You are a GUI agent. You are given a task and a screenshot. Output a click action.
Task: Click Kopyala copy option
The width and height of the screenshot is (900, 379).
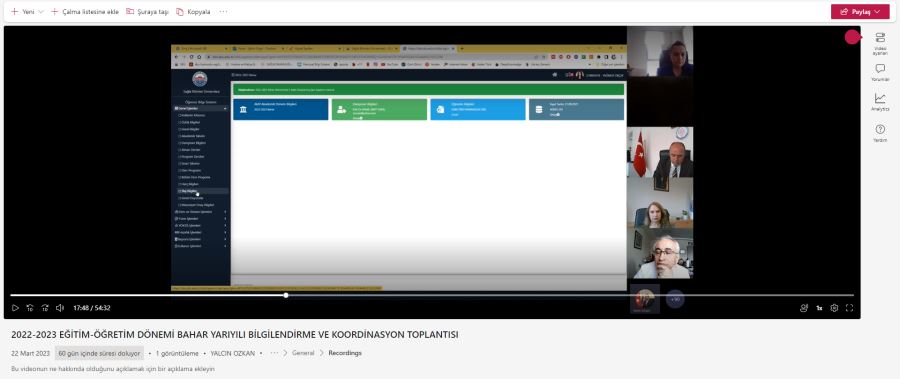(x=193, y=11)
